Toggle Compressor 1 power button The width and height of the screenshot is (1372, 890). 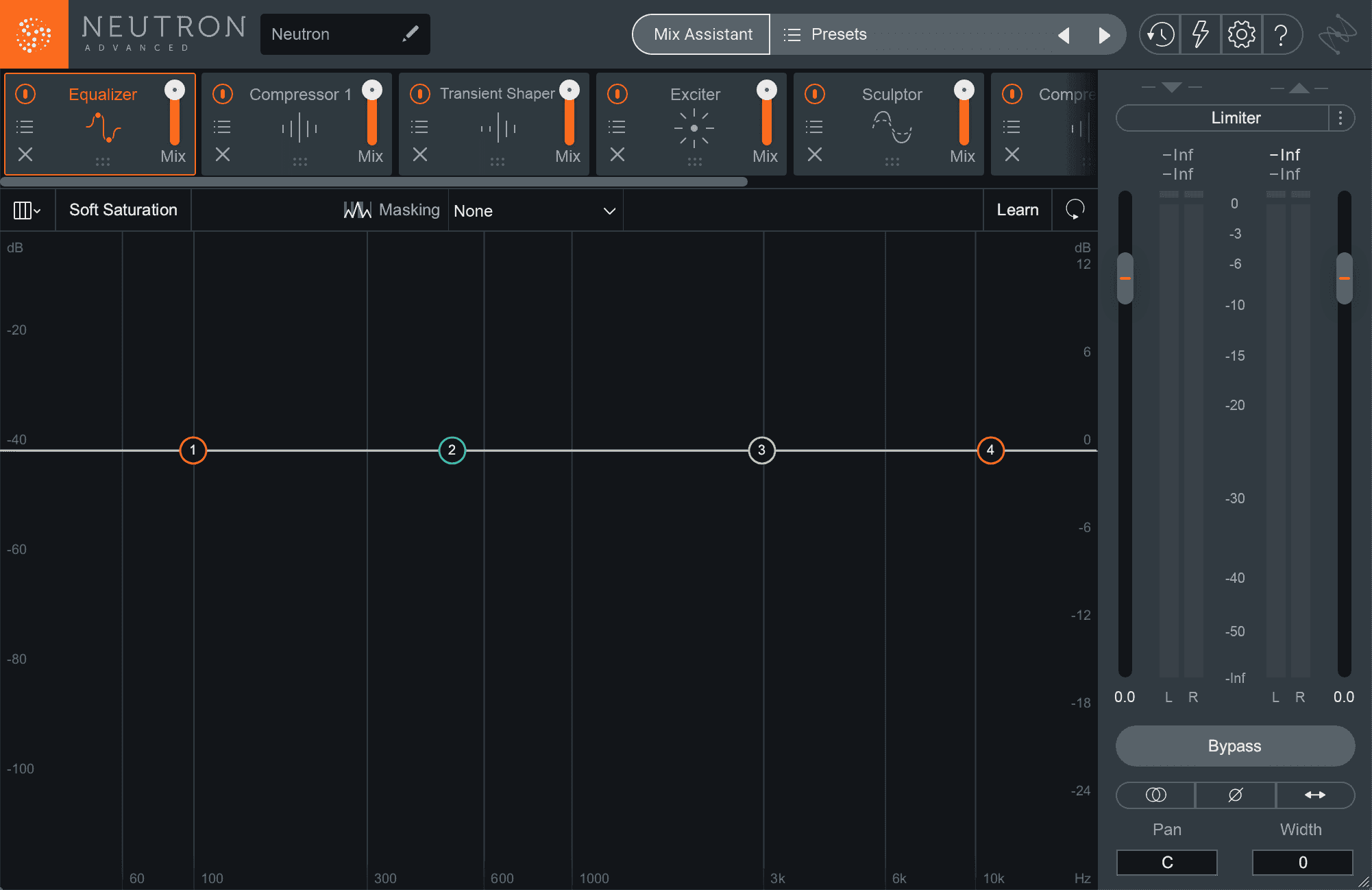coord(223,94)
